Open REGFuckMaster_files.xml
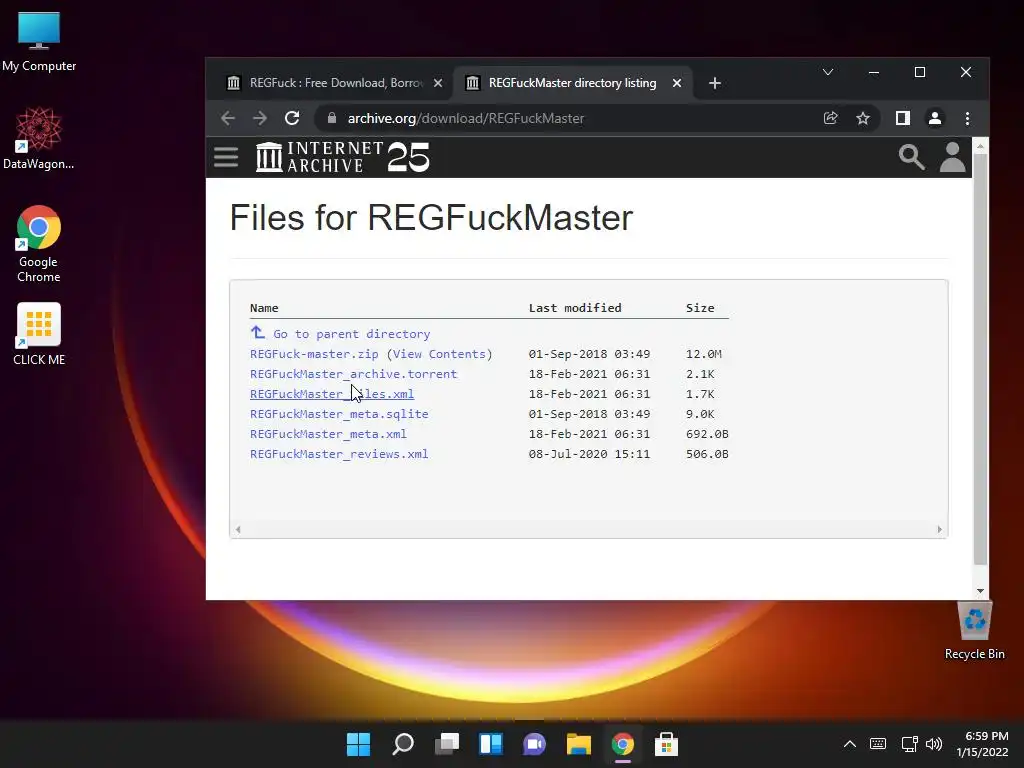 (332, 394)
